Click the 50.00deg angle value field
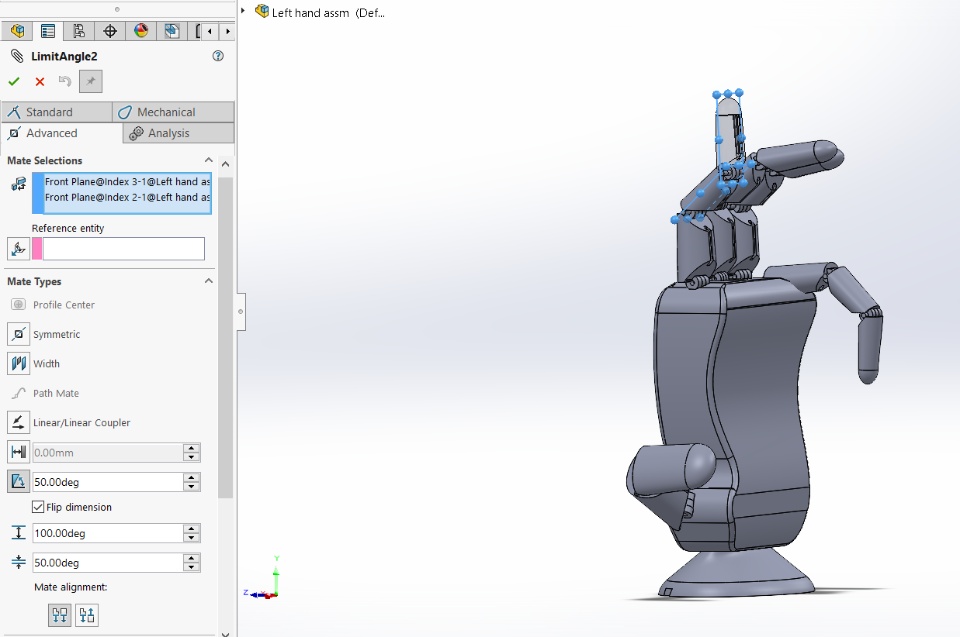 [x=107, y=482]
